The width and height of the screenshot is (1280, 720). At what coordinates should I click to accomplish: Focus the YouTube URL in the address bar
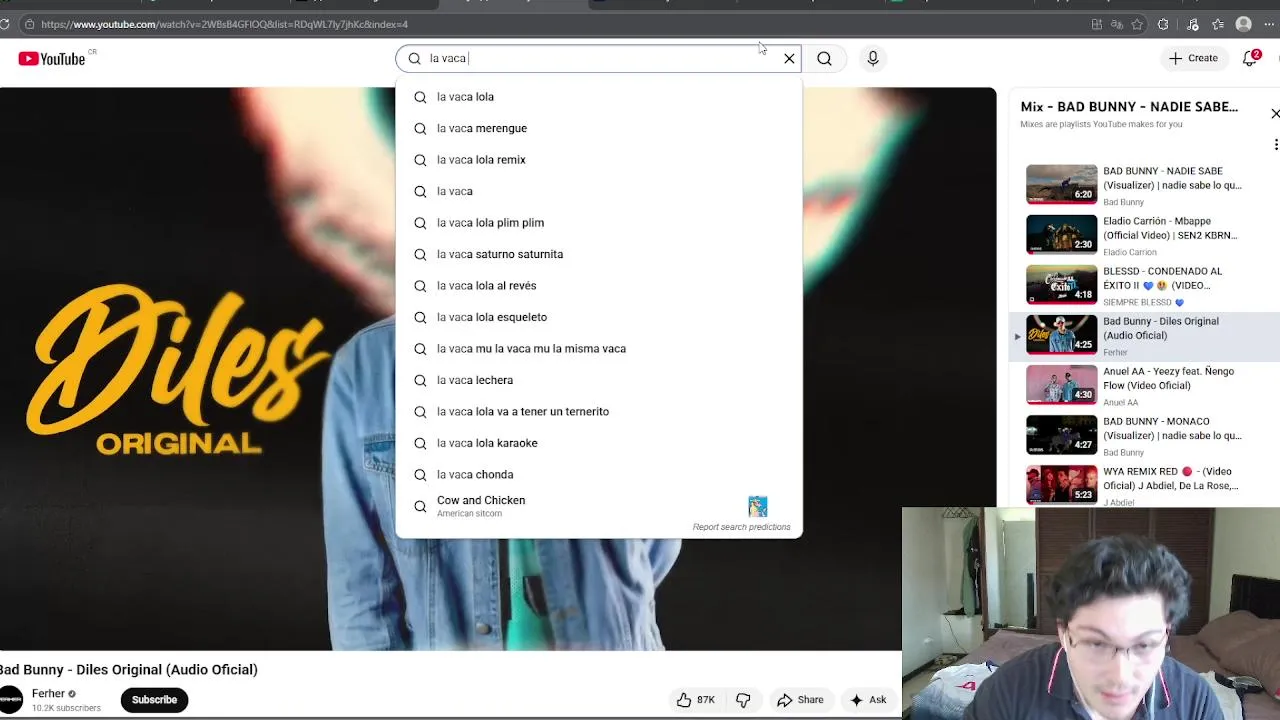[x=224, y=24]
